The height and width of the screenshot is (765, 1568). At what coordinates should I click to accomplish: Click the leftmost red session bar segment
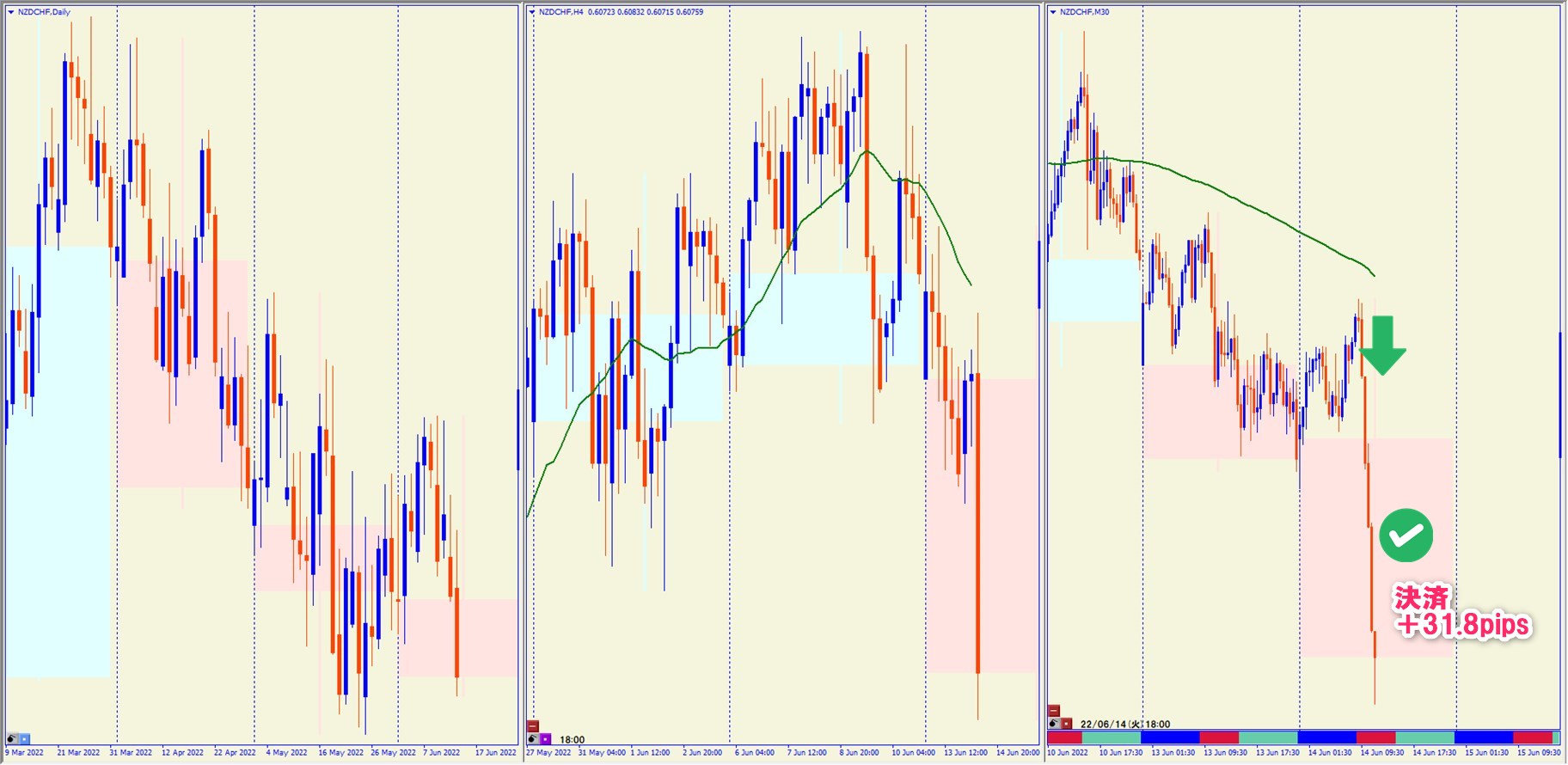[1064, 737]
